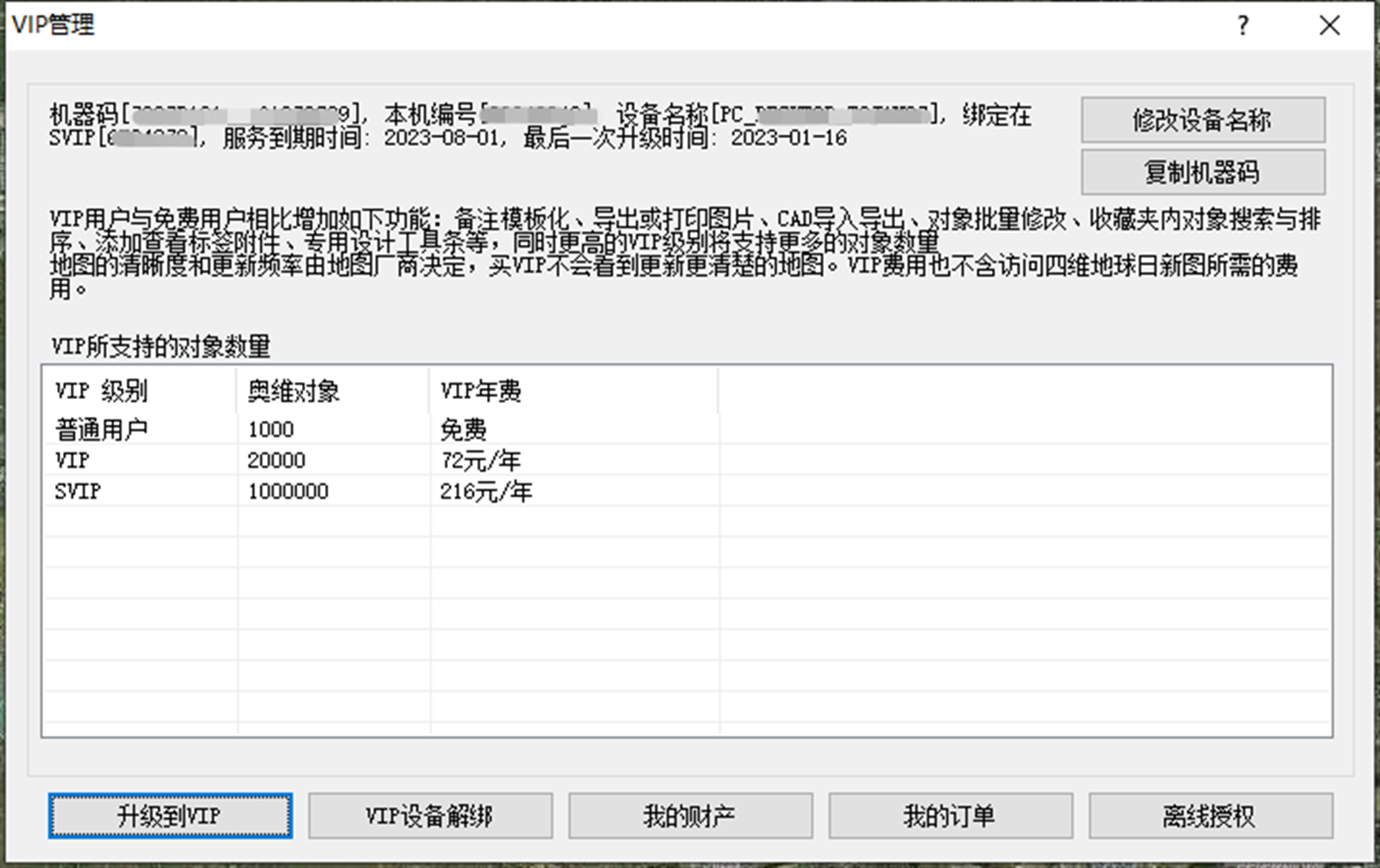The height and width of the screenshot is (868, 1380).
Task: Open 我的财产 panel
Action: pyautogui.click(x=689, y=815)
